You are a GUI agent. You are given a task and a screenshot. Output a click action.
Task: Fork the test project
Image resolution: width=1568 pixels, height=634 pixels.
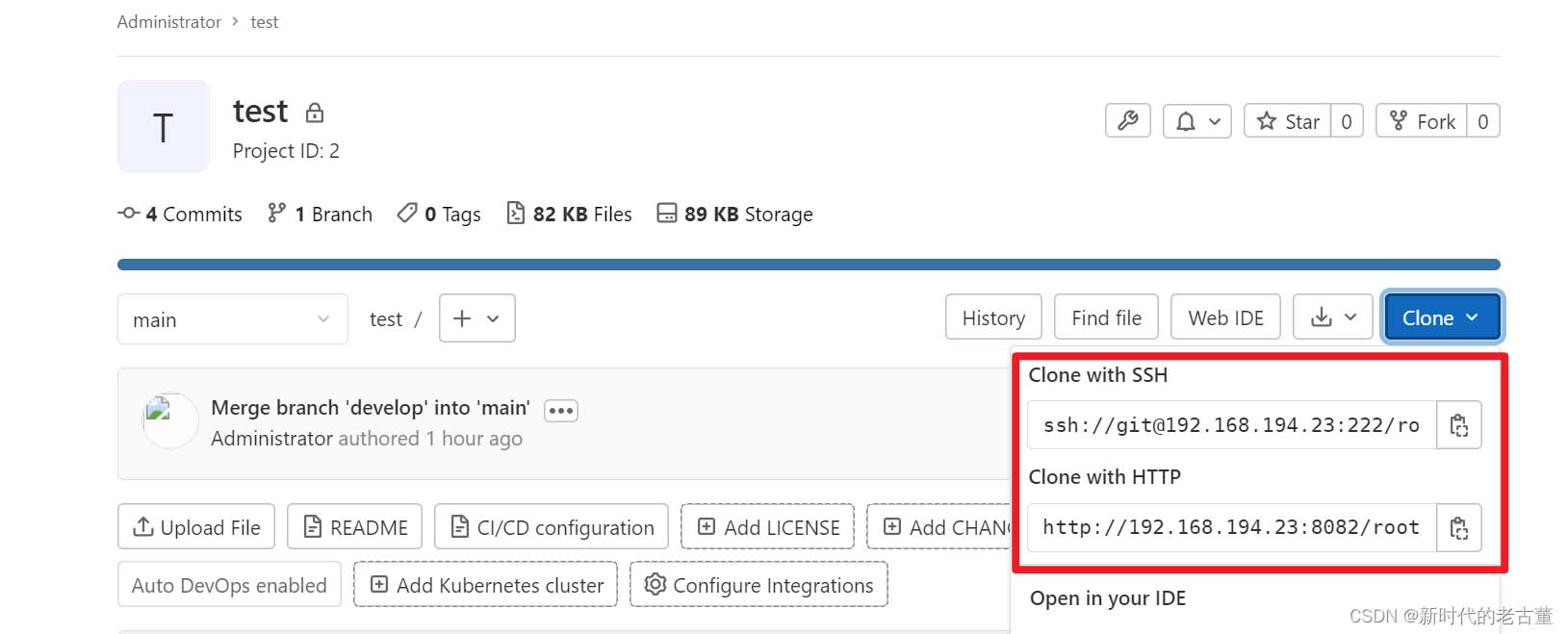click(1422, 121)
